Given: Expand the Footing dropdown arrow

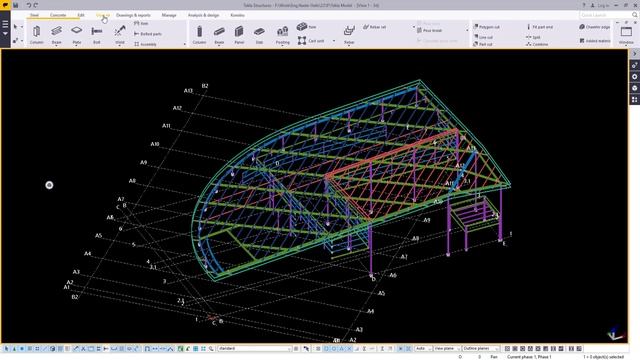Looking at the screenshot, I should (282, 46).
